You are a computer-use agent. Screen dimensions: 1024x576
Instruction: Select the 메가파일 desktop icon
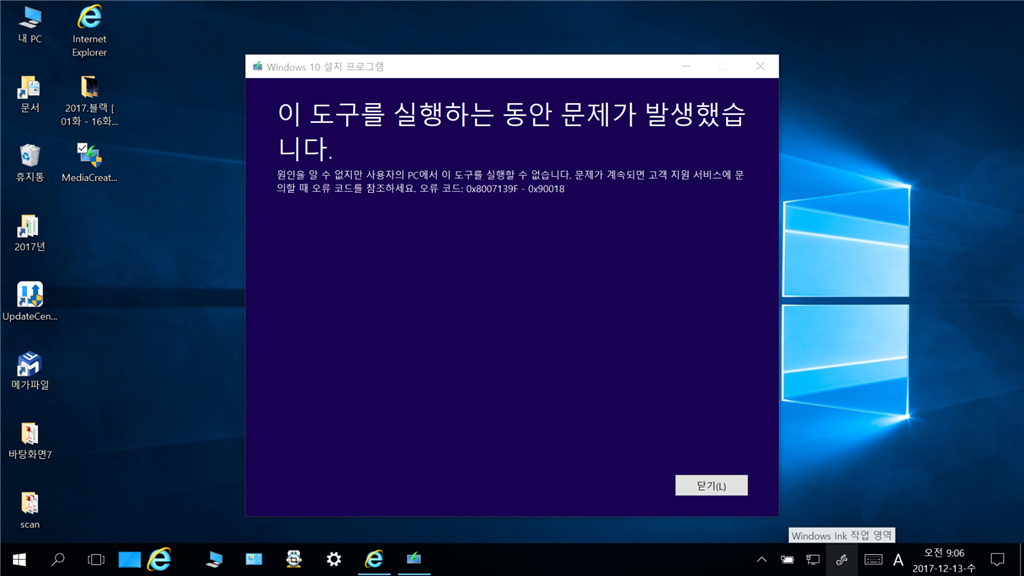coord(29,371)
